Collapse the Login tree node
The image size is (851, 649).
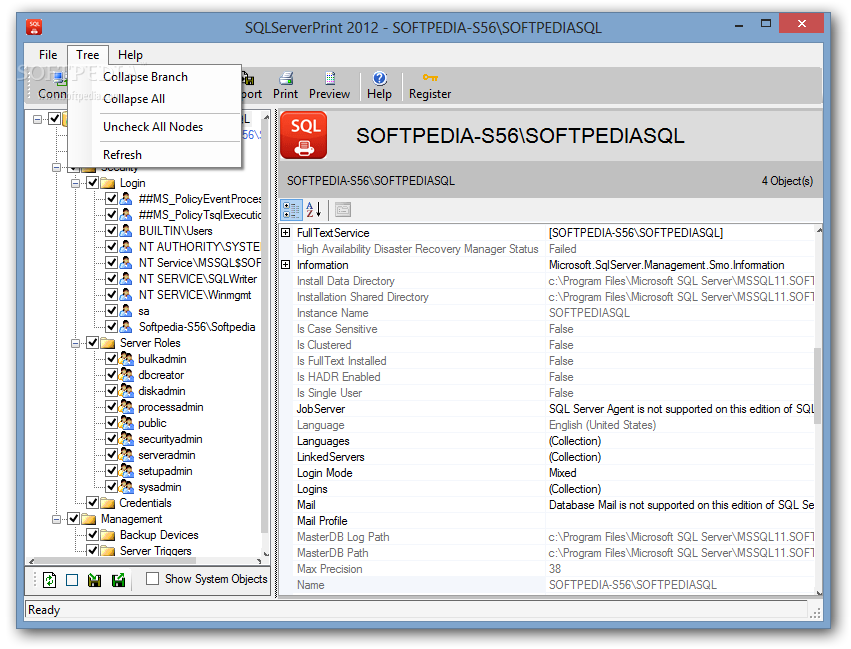[75, 183]
